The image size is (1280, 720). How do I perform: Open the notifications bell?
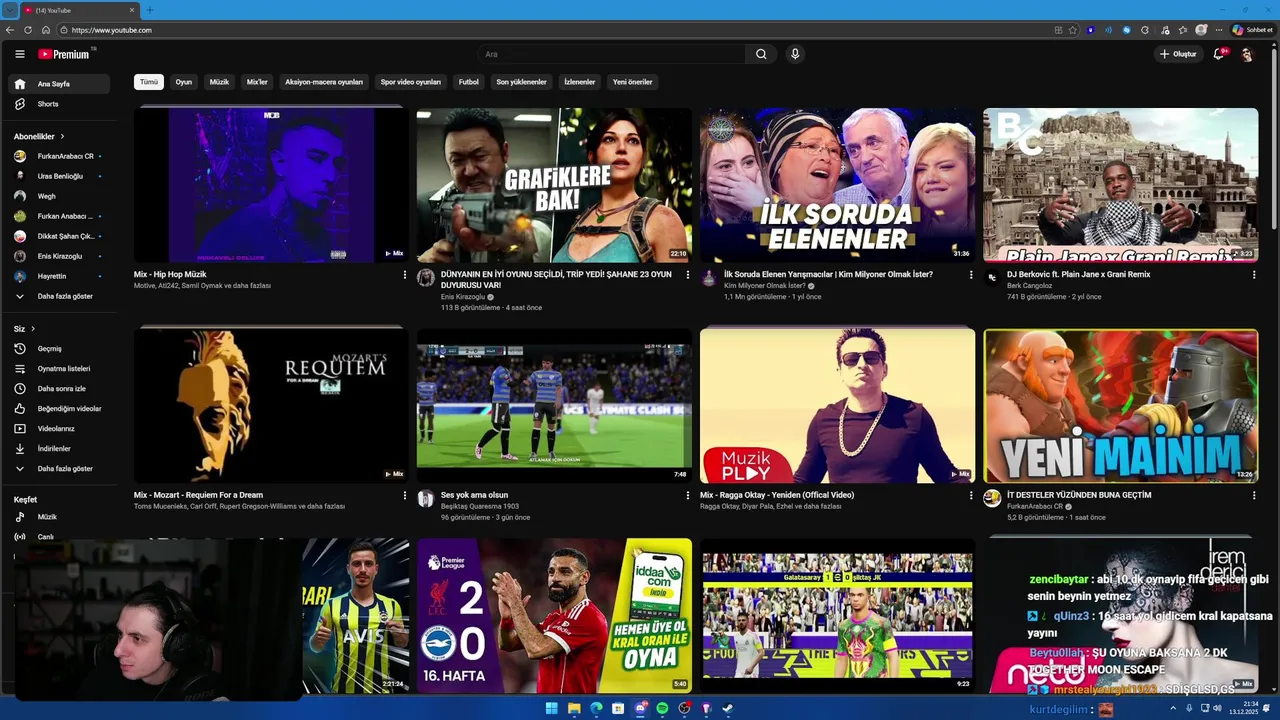coord(1219,54)
